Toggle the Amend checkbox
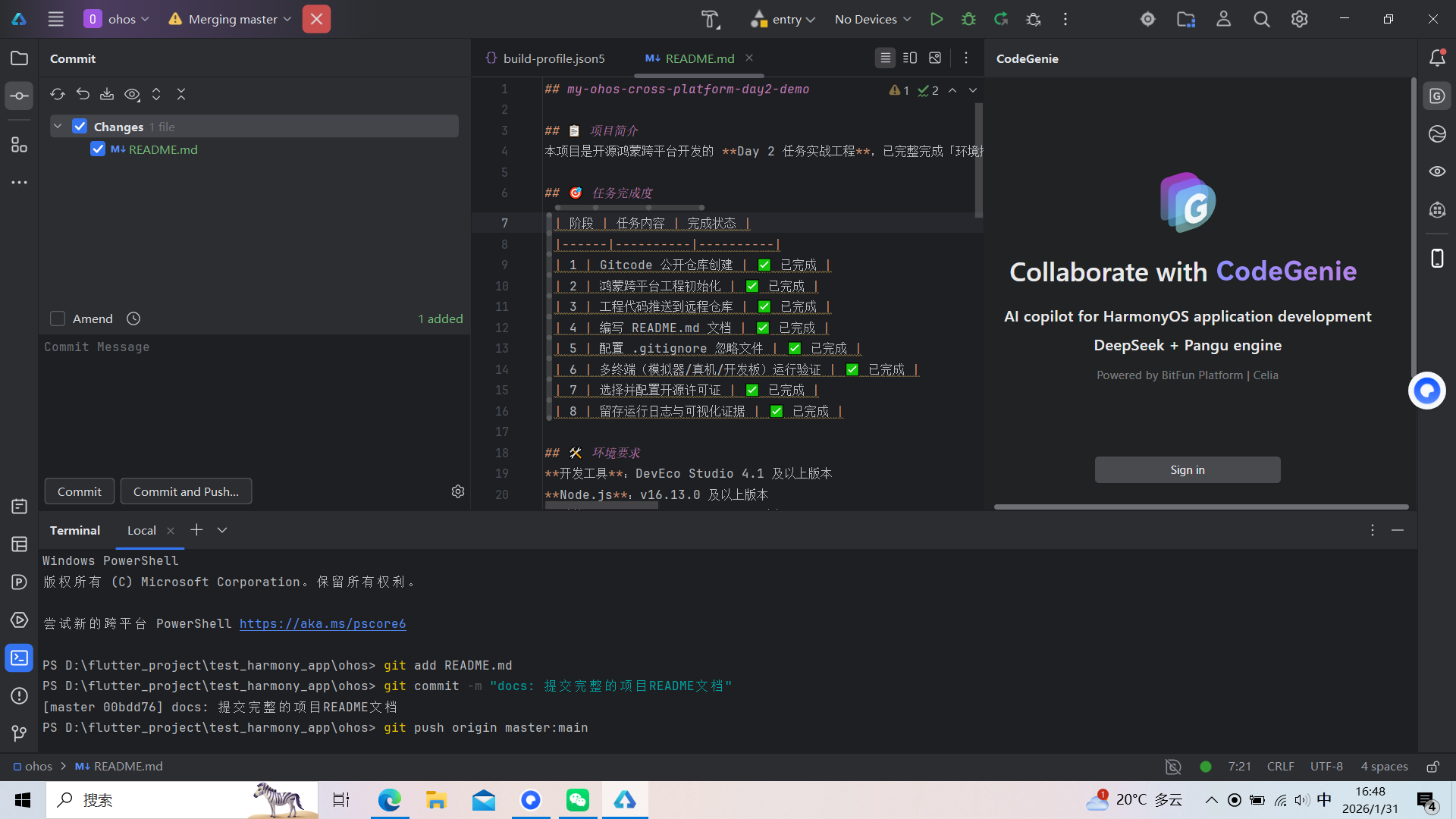Screen dimensions: 1456x819 [58, 318]
